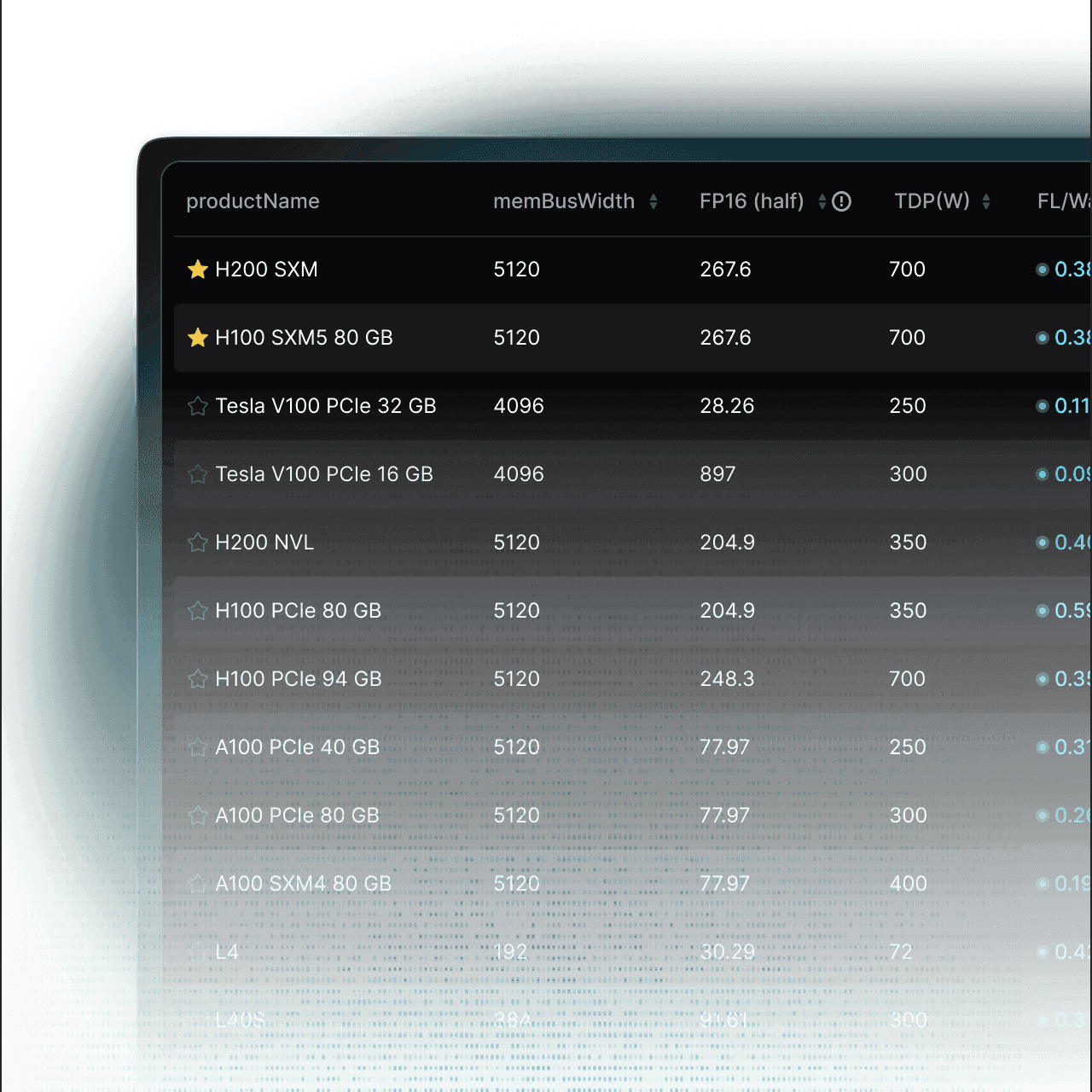The height and width of the screenshot is (1092, 1092).
Task: Star the Tesla V100 PCIe 32 GB row
Action: point(198,406)
